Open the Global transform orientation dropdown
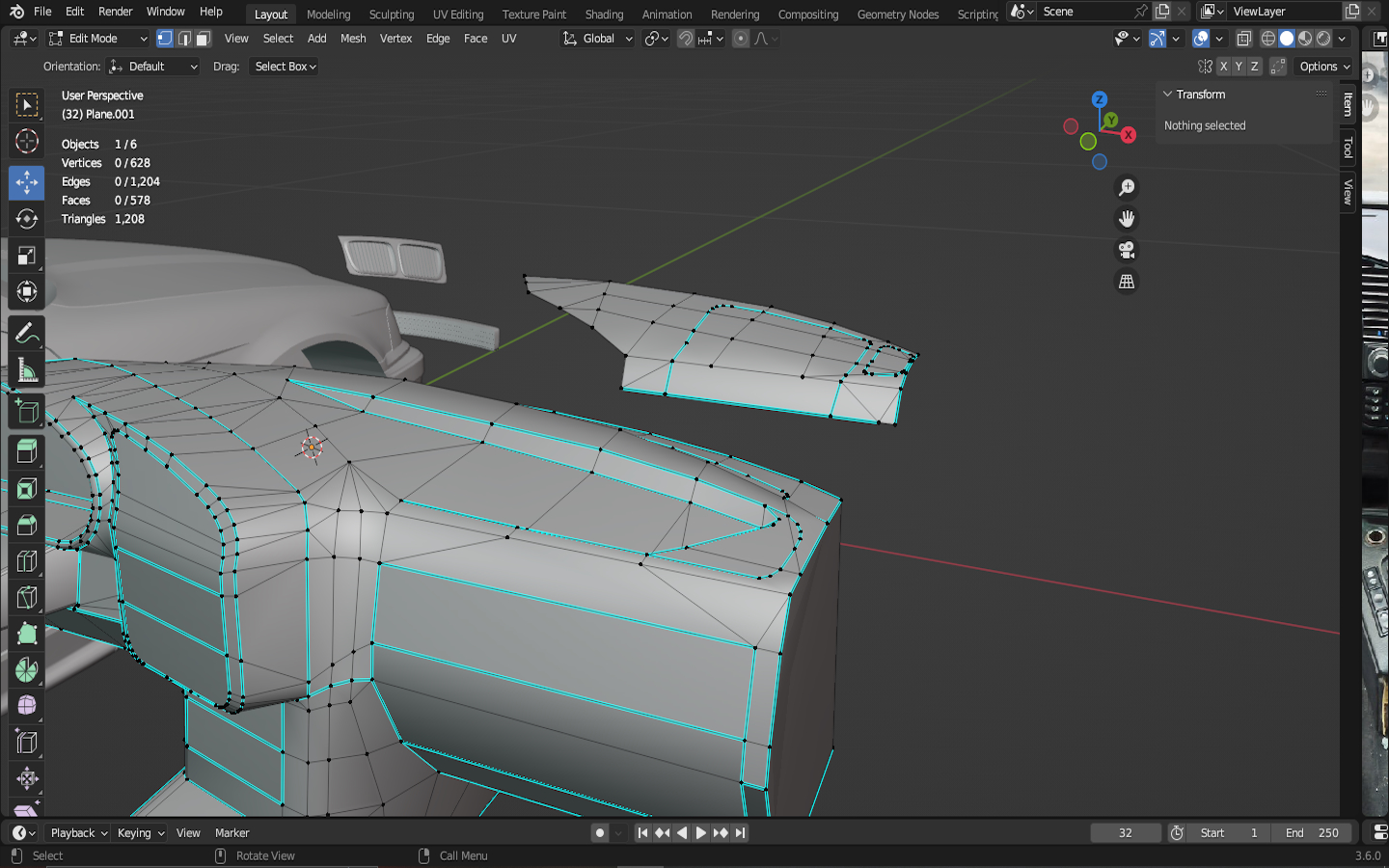The width and height of the screenshot is (1389, 868). click(x=598, y=39)
